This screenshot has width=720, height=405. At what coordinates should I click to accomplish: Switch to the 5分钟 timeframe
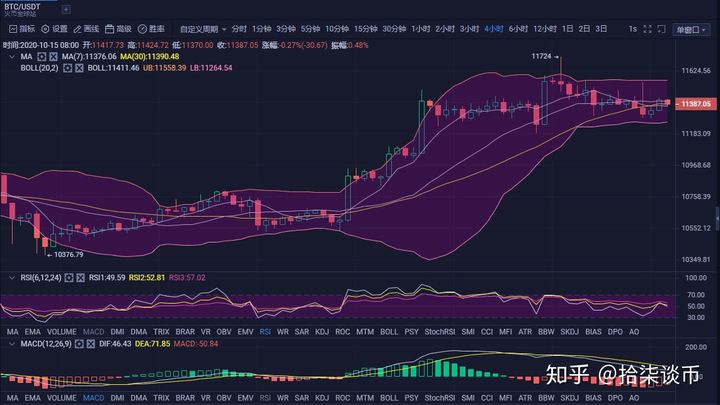310,29
